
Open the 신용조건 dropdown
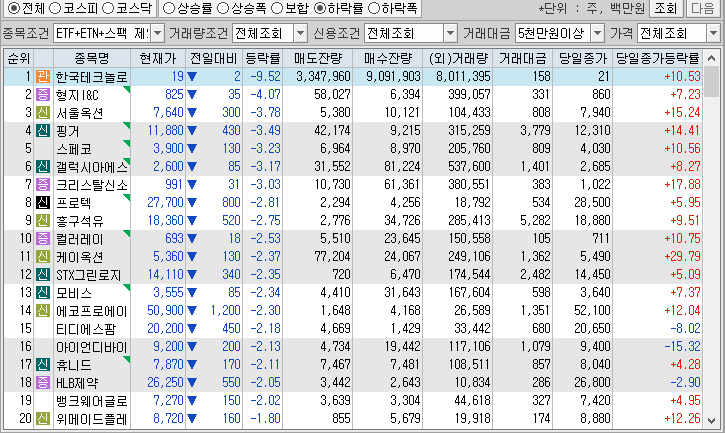point(450,33)
